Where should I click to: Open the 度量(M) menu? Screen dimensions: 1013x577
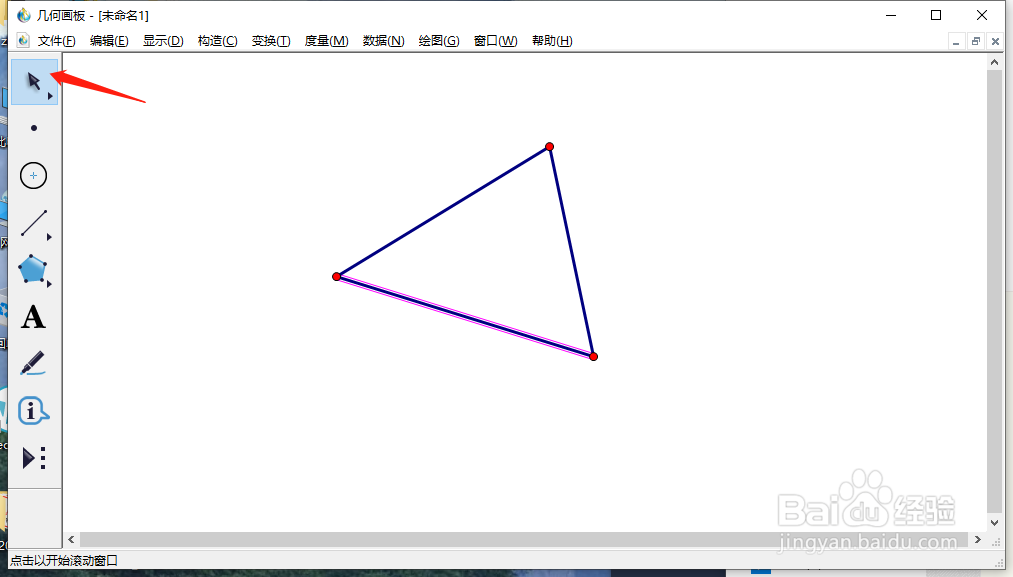(326, 41)
